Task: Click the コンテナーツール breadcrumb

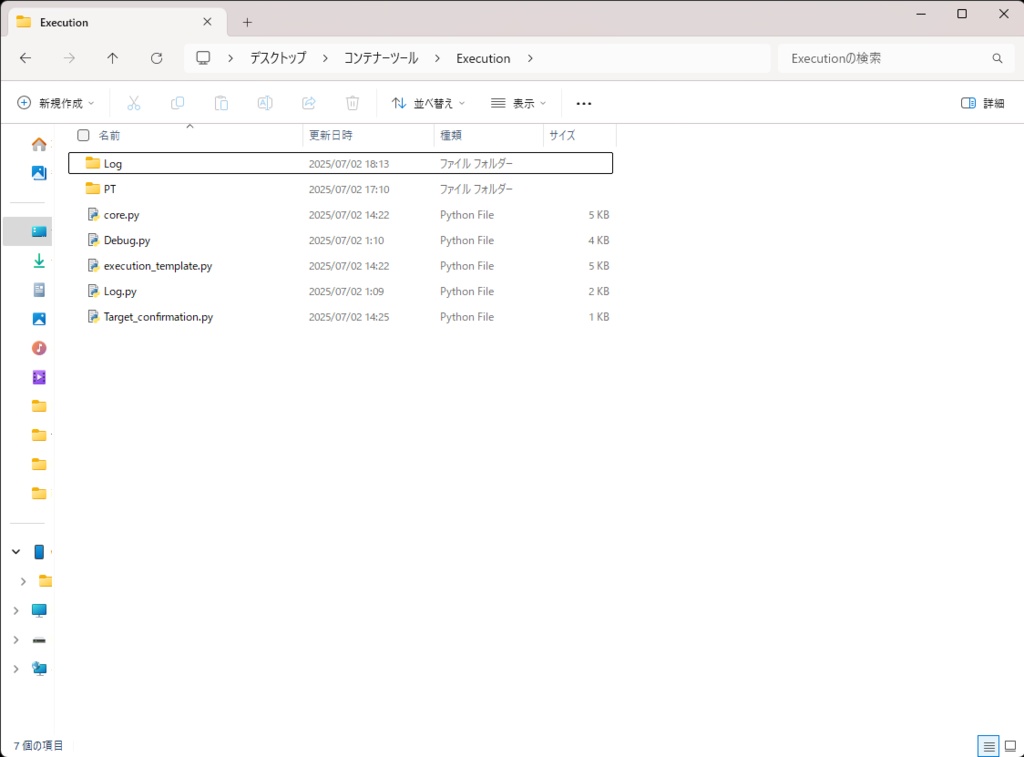Action: 381,58
